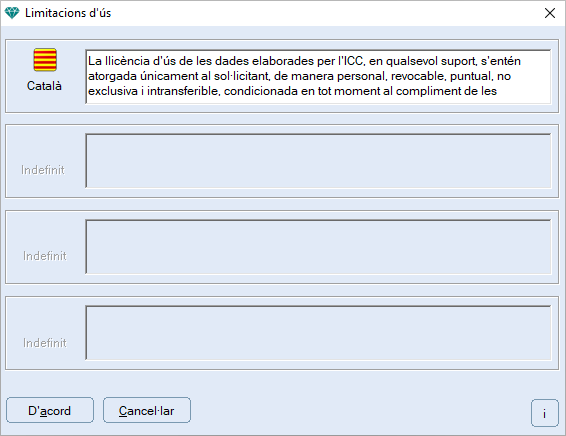The height and width of the screenshot is (436, 566).
Task: Confirm with the D'acord button
Action: tap(50, 410)
